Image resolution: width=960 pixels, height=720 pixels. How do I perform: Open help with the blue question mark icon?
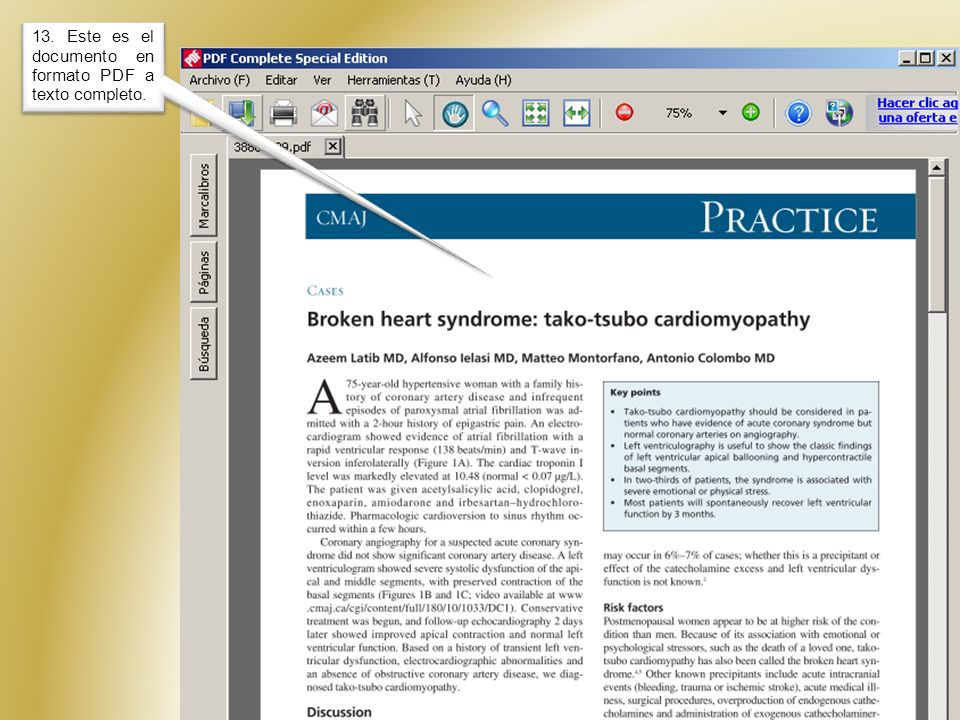[x=798, y=113]
